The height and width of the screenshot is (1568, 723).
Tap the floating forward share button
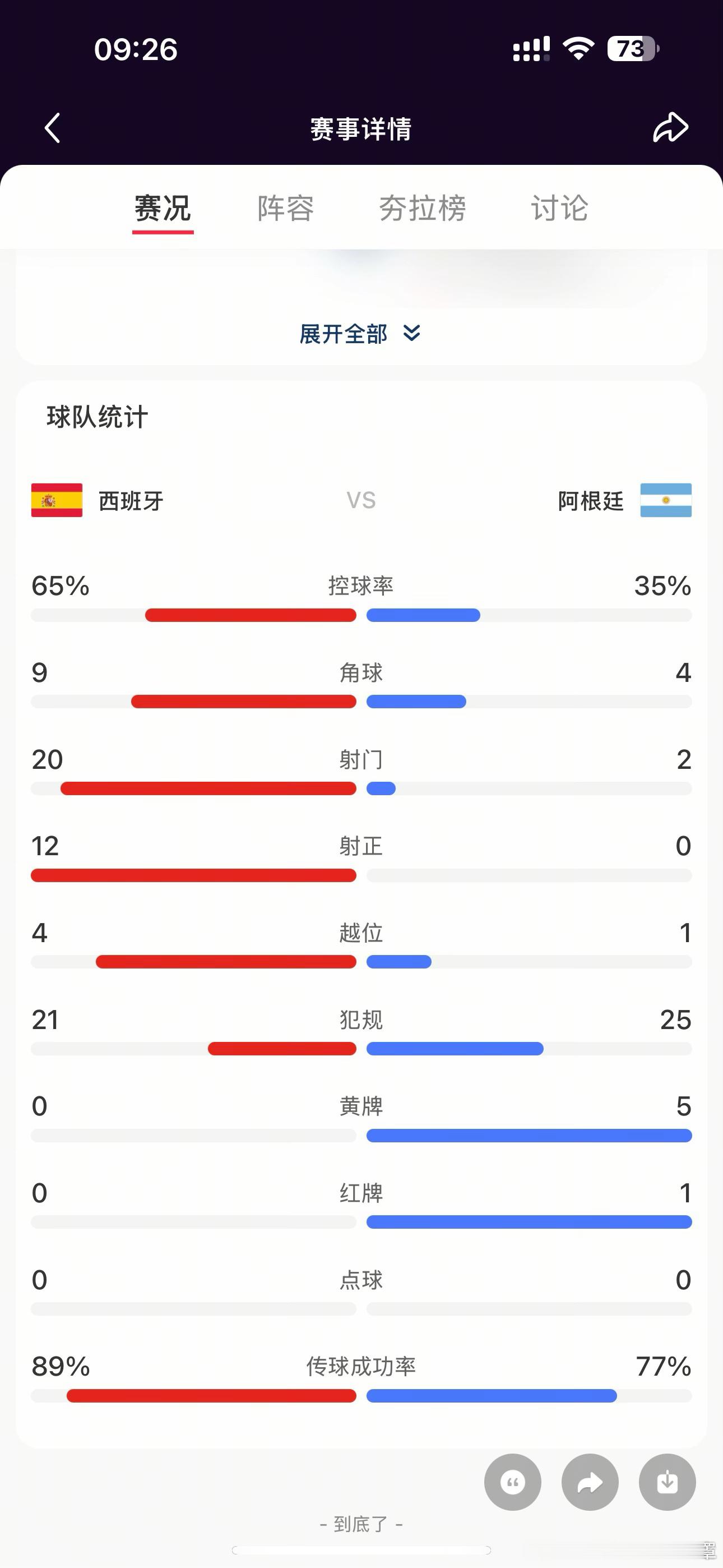click(590, 1482)
